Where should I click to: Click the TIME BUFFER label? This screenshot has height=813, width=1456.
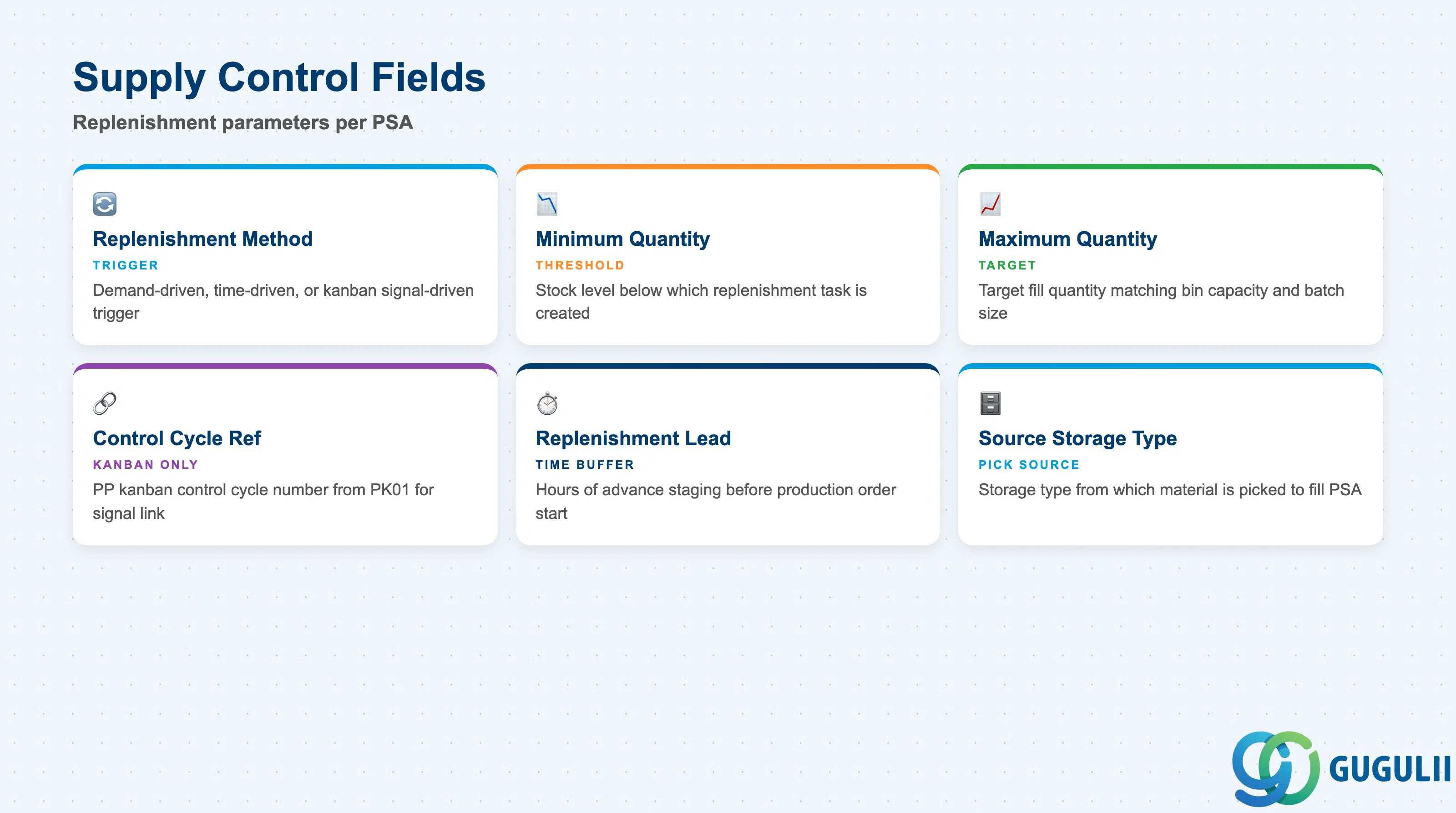pyautogui.click(x=584, y=465)
